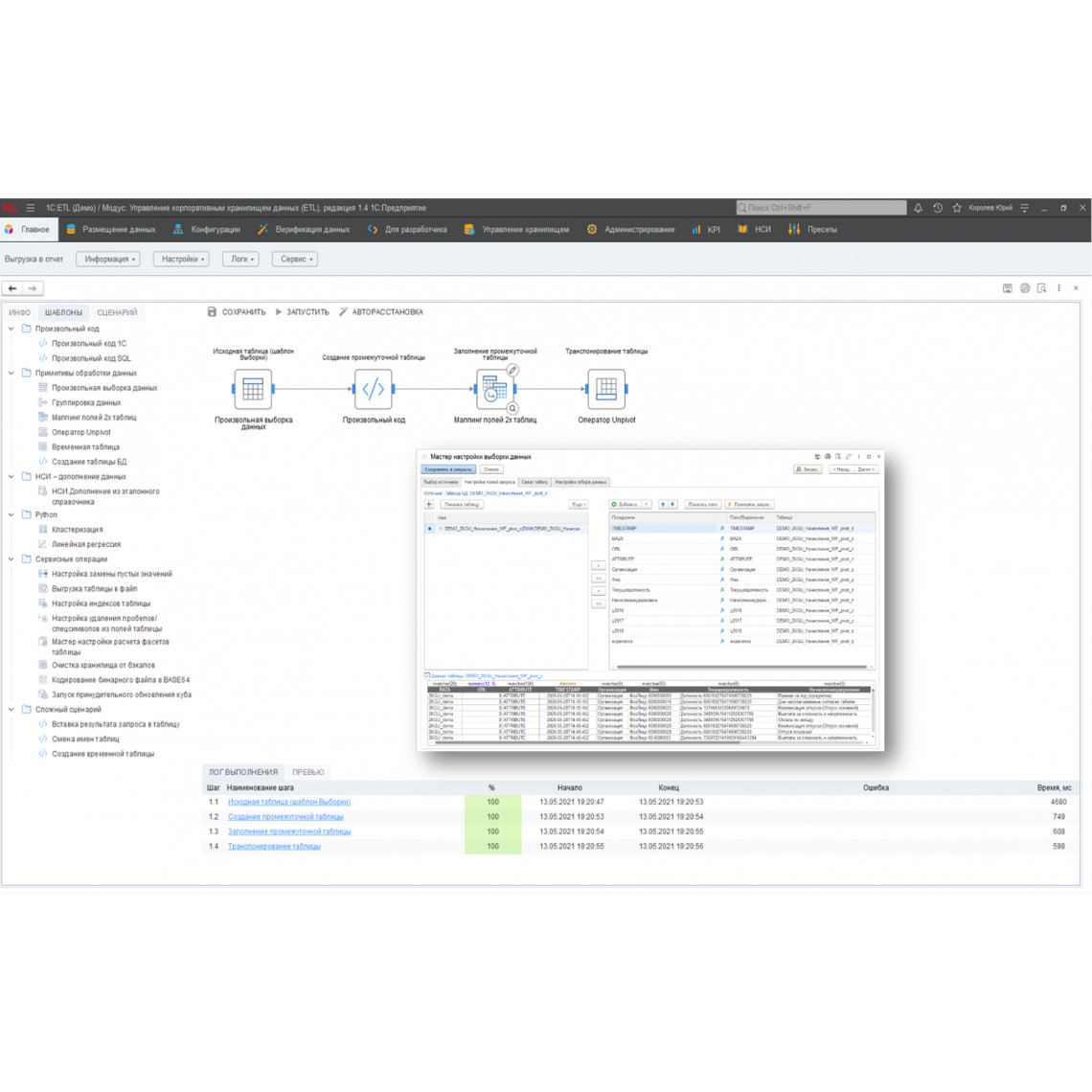Collapse the Python tree group
The height and width of the screenshot is (1092, 1092).
(x=11, y=514)
